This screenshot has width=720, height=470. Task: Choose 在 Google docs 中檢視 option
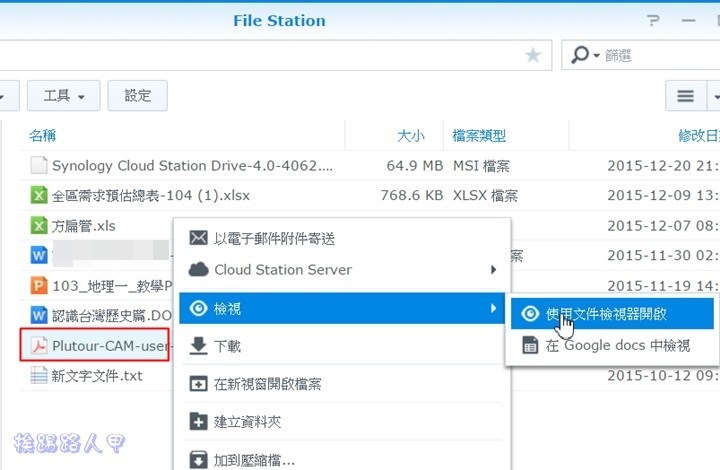[x=617, y=346]
